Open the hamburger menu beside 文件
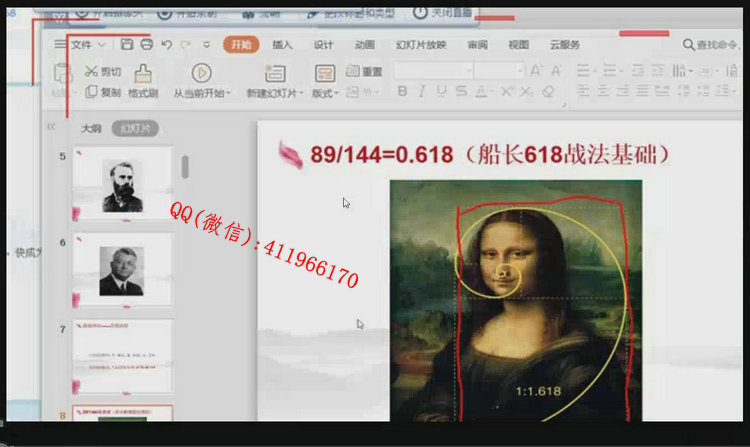The width and height of the screenshot is (750, 447). [60, 44]
